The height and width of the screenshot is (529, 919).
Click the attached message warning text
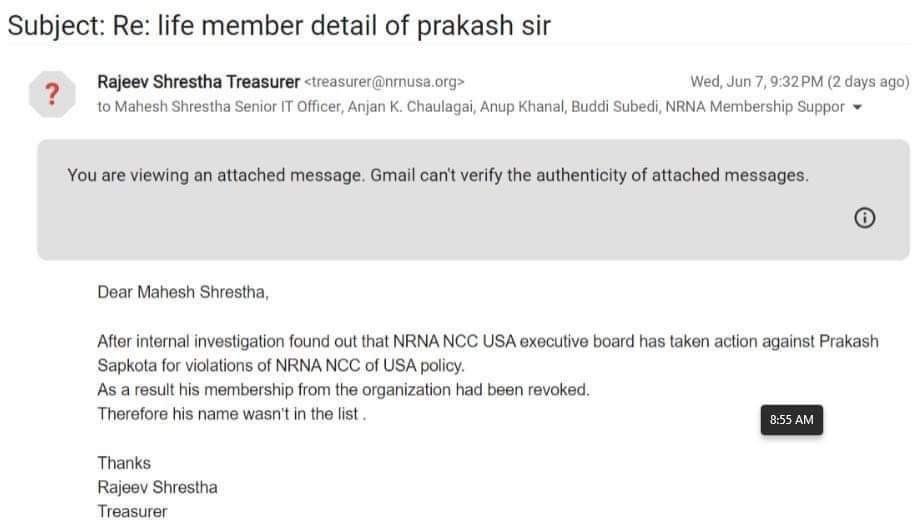(437, 175)
